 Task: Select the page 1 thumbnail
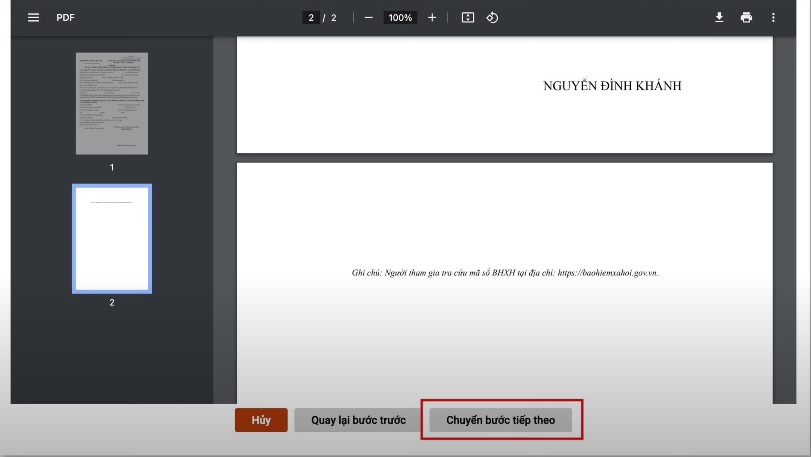coord(112,103)
